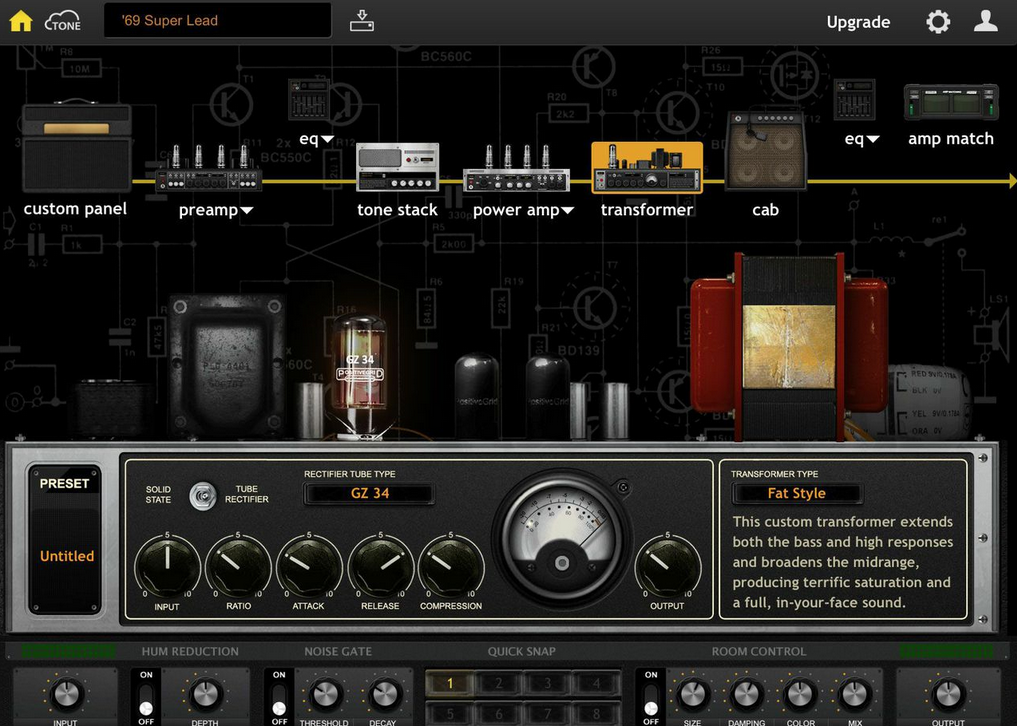Viewport: 1017px width, 726px height.
Task: Click the RELEASE knob
Action: (380, 566)
